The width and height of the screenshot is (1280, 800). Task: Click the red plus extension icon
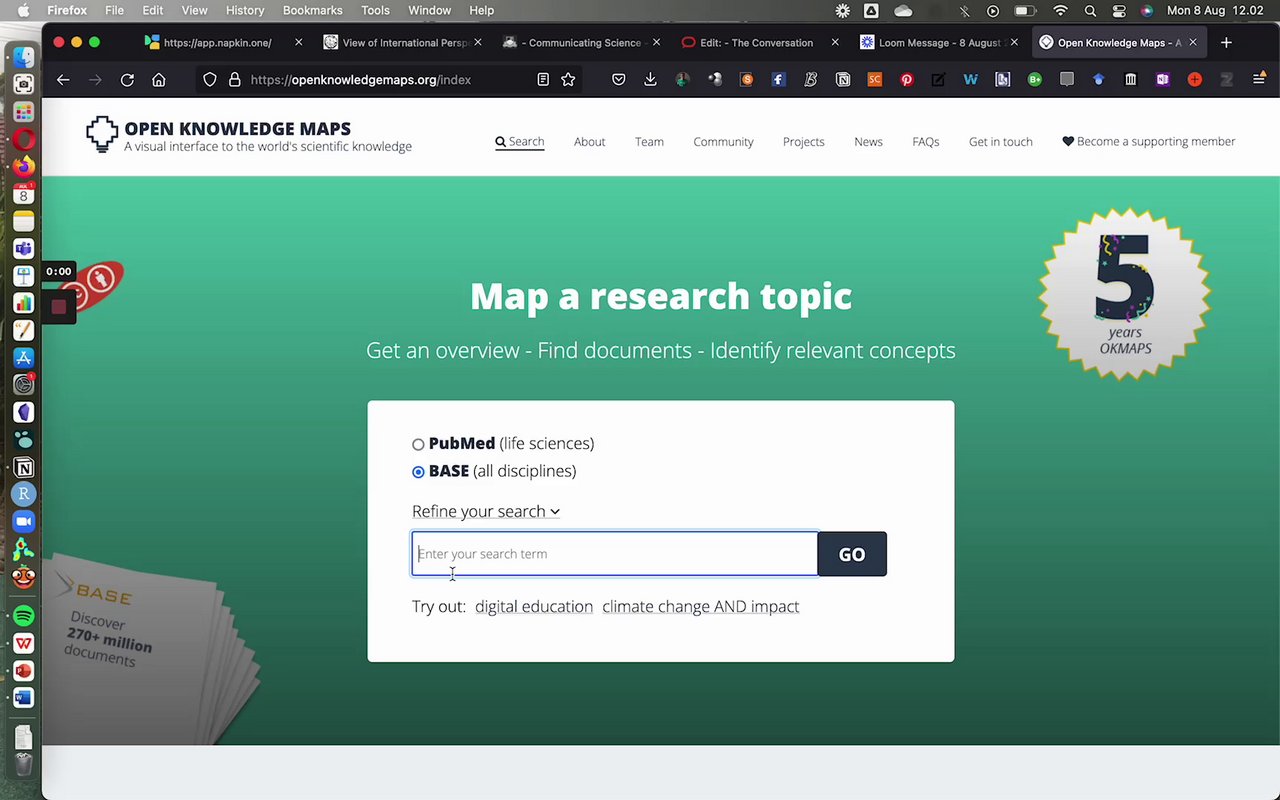coord(1195,80)
